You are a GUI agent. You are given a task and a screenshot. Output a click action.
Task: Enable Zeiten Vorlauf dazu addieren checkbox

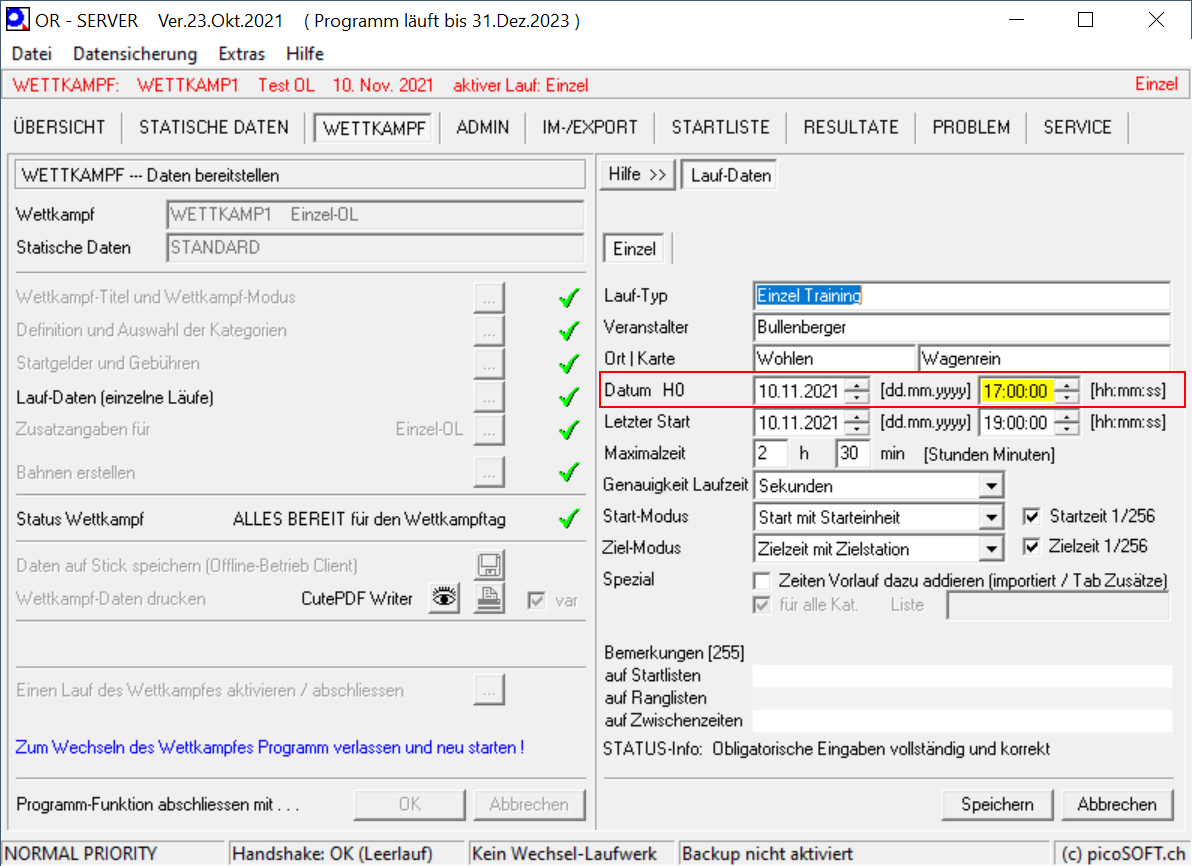tap(762, 581)
